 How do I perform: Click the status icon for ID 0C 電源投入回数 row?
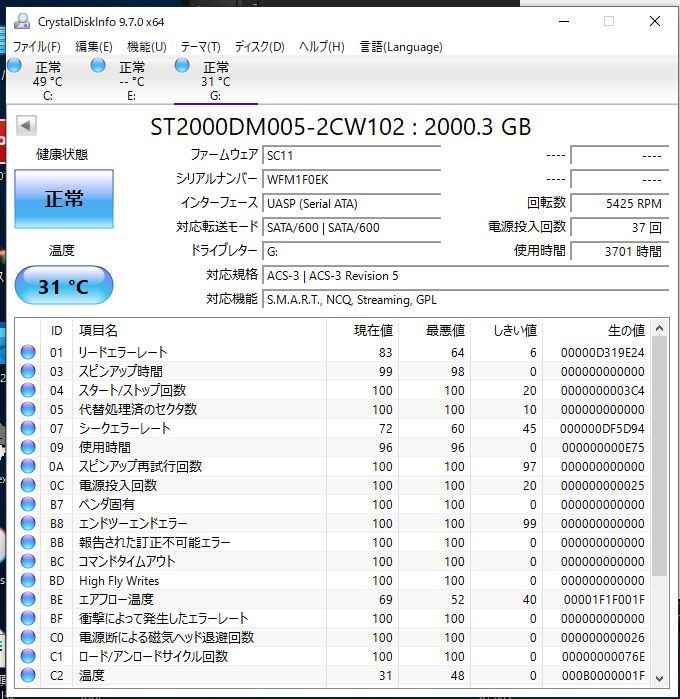coord(28,485)
